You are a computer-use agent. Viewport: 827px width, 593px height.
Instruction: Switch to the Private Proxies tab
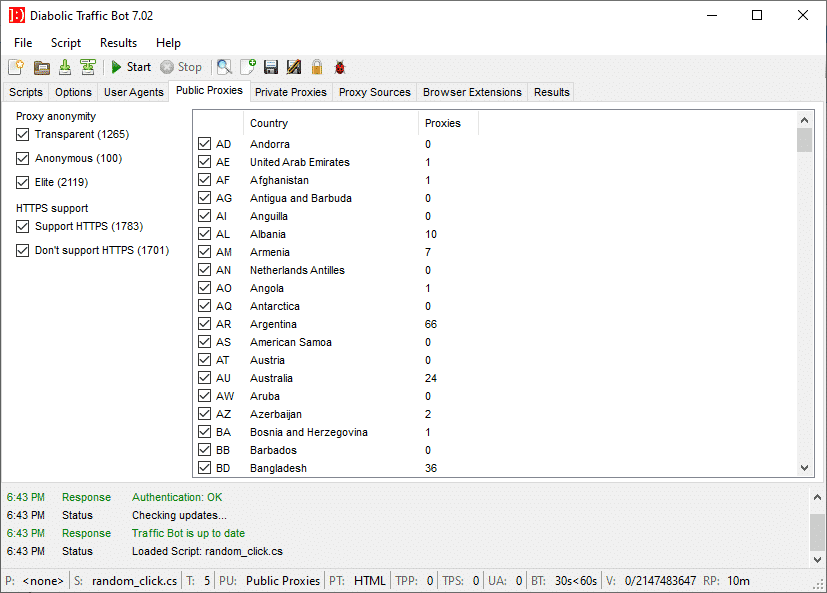(x=291, y=92)
